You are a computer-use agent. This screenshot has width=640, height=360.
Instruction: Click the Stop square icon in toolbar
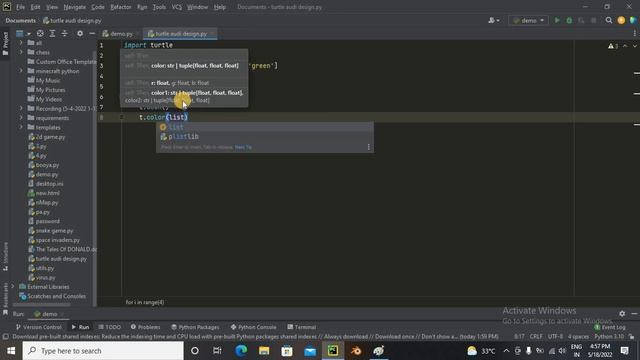tap(593, 20)
